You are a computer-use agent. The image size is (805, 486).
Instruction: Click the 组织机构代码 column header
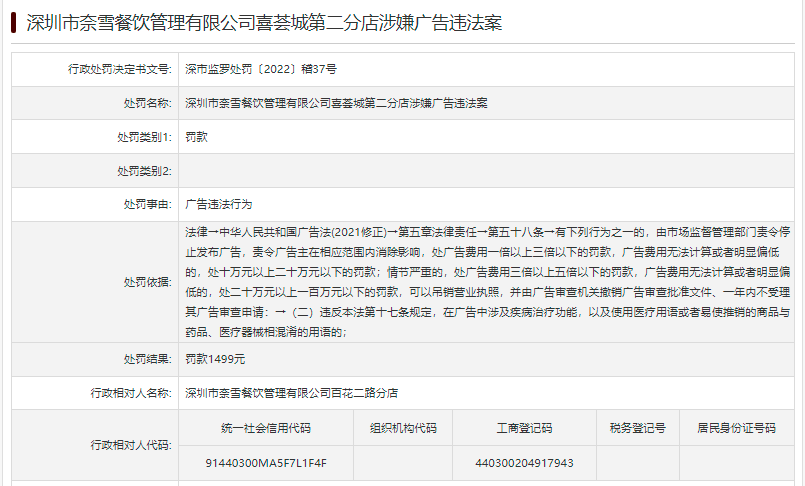(403, 428)
